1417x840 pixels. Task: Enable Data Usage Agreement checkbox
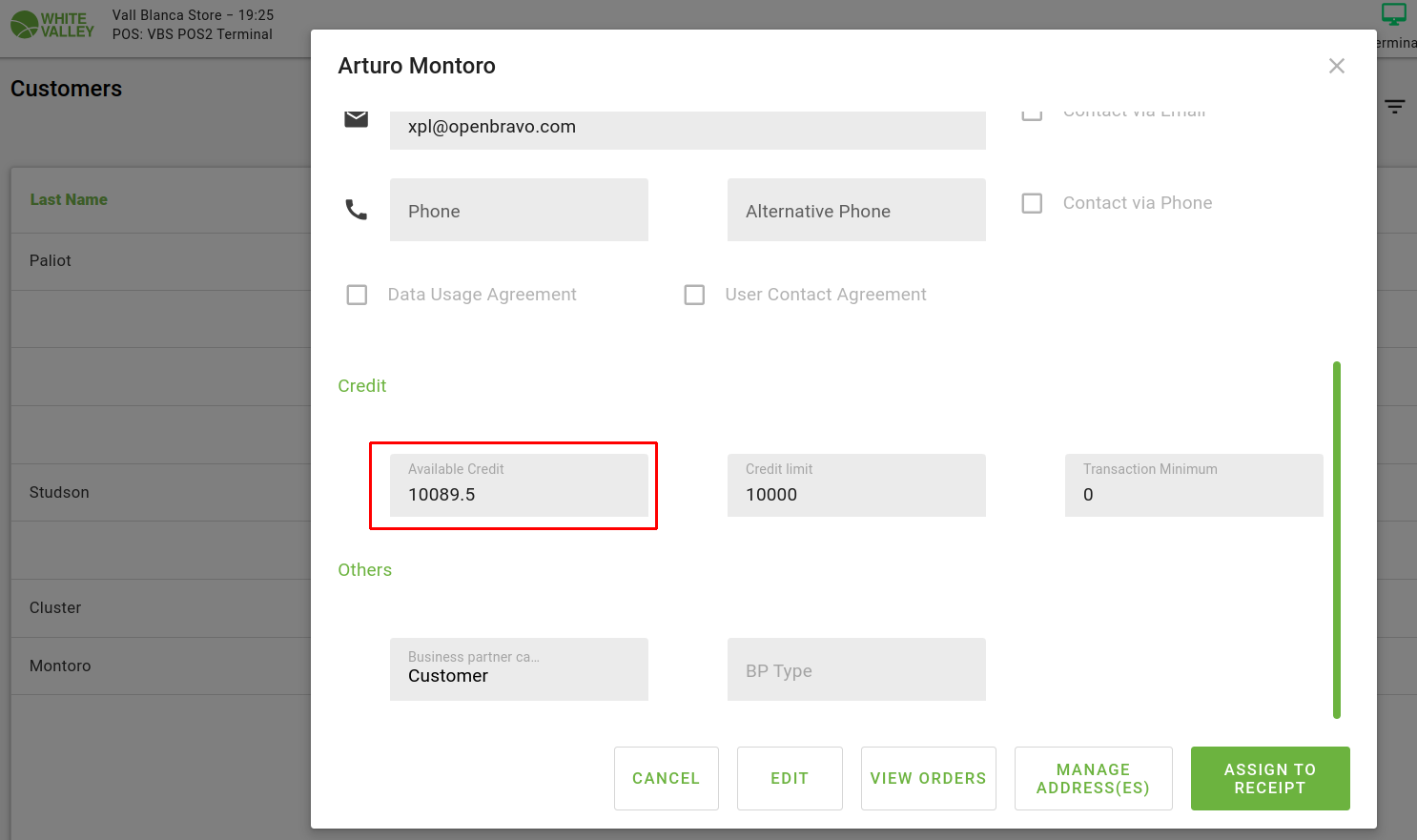pos(357,295)
